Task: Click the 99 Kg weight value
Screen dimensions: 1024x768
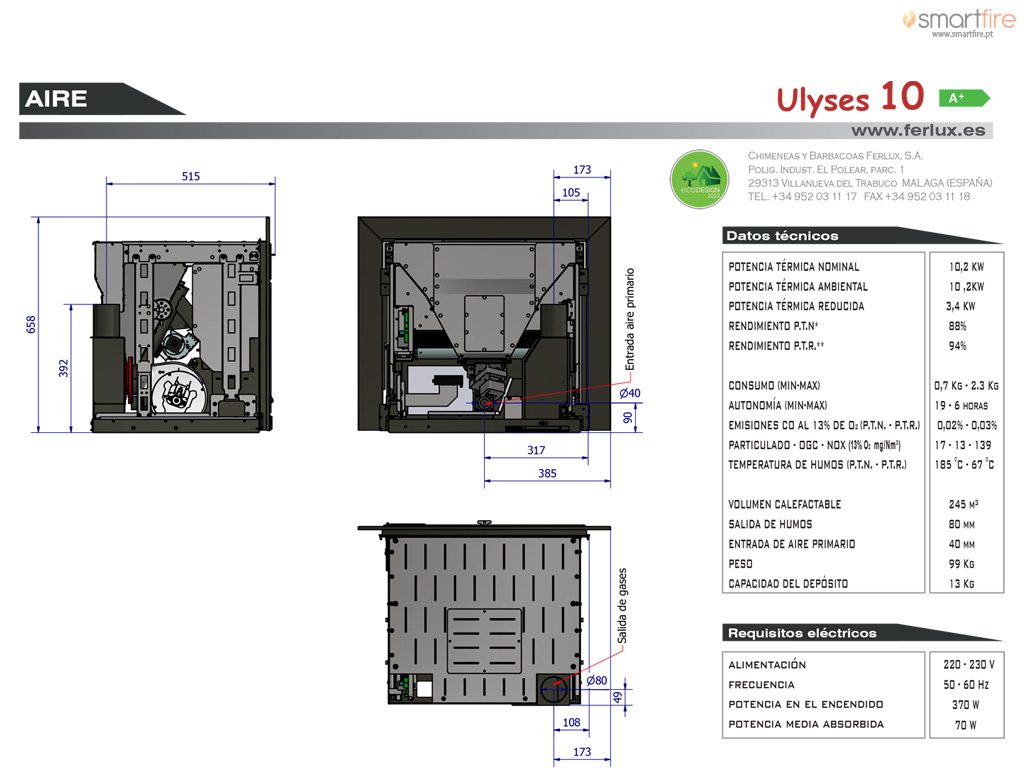Action: tap(961, 564)
